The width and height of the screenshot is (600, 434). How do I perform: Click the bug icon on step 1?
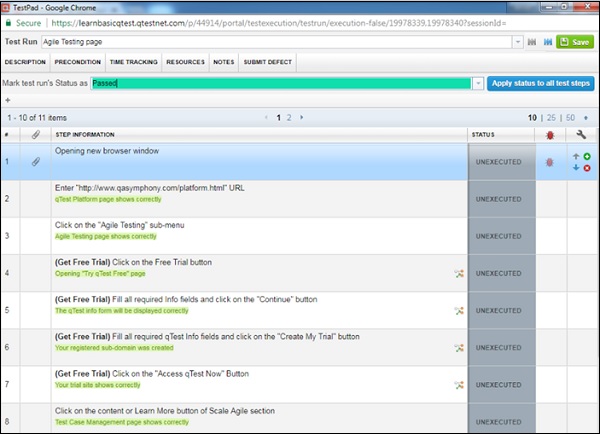pyautogui.click(x=549, y=162)
